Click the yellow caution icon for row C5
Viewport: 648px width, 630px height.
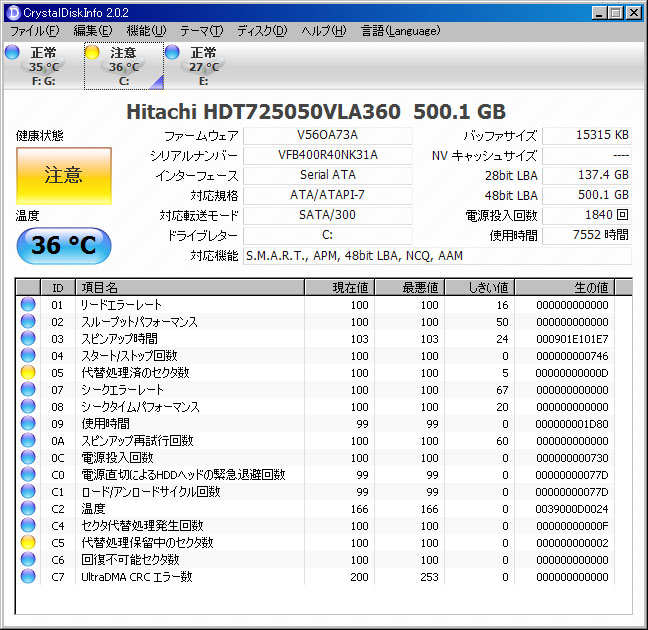[x=28, y=542]
